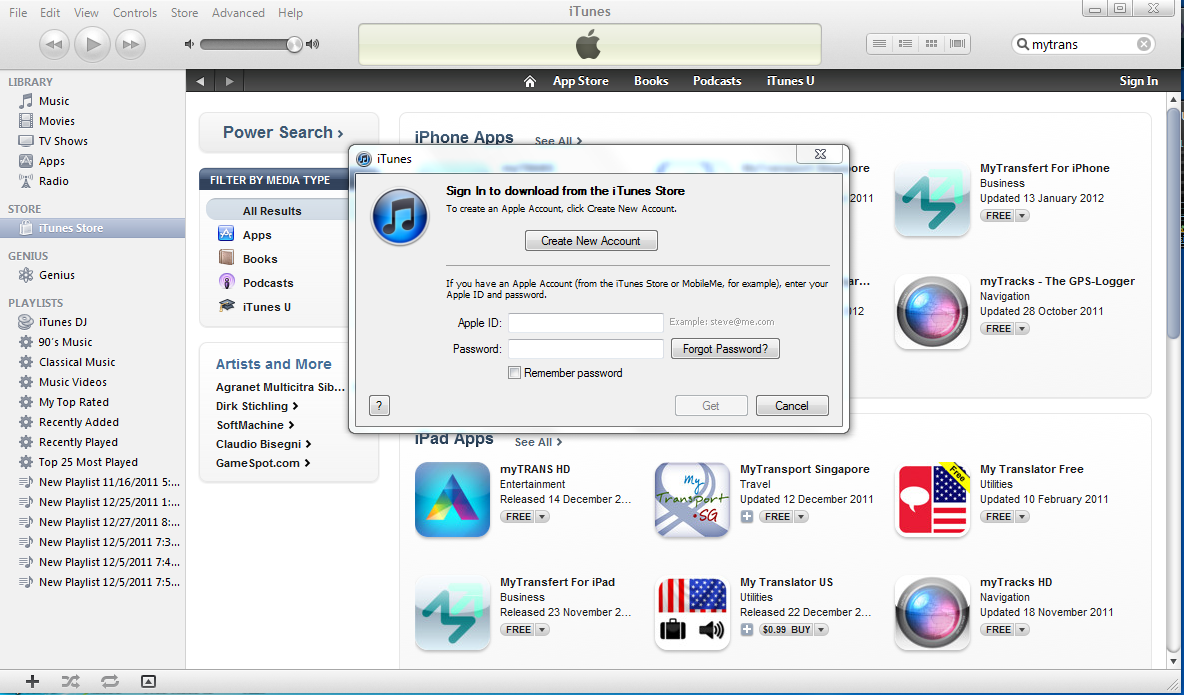Open the Advanced menu

tap(238, 13)
